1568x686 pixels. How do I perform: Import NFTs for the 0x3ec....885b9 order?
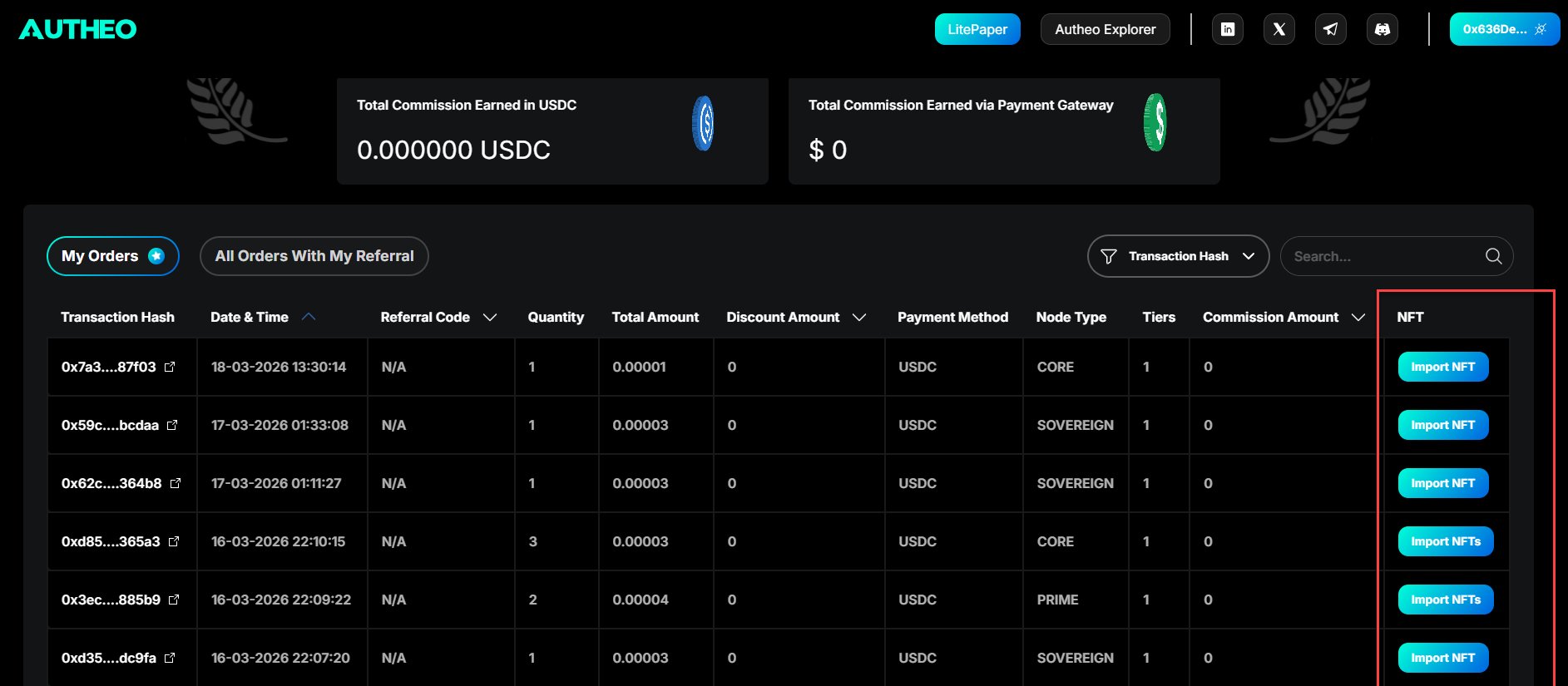coord(1446,600)
